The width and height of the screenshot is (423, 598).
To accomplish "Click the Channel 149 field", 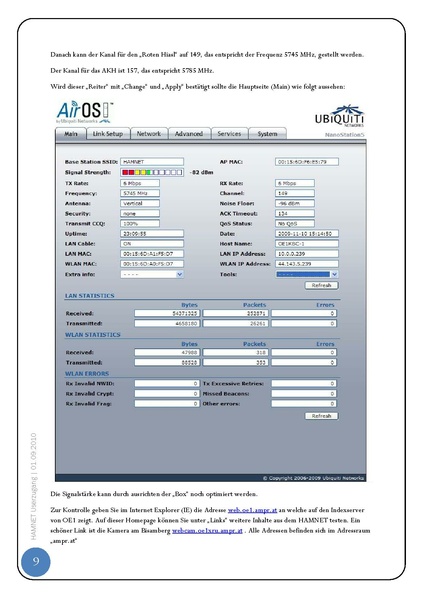I will [x=295, y=193].
